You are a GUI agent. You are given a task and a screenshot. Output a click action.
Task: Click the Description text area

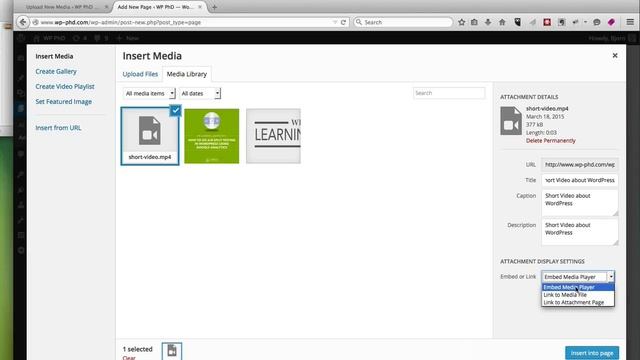coord(580,232)
